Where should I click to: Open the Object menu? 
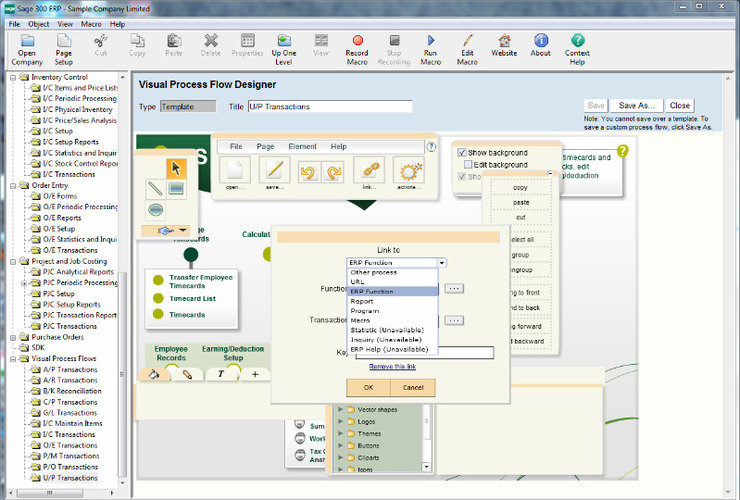pos(39,24)
